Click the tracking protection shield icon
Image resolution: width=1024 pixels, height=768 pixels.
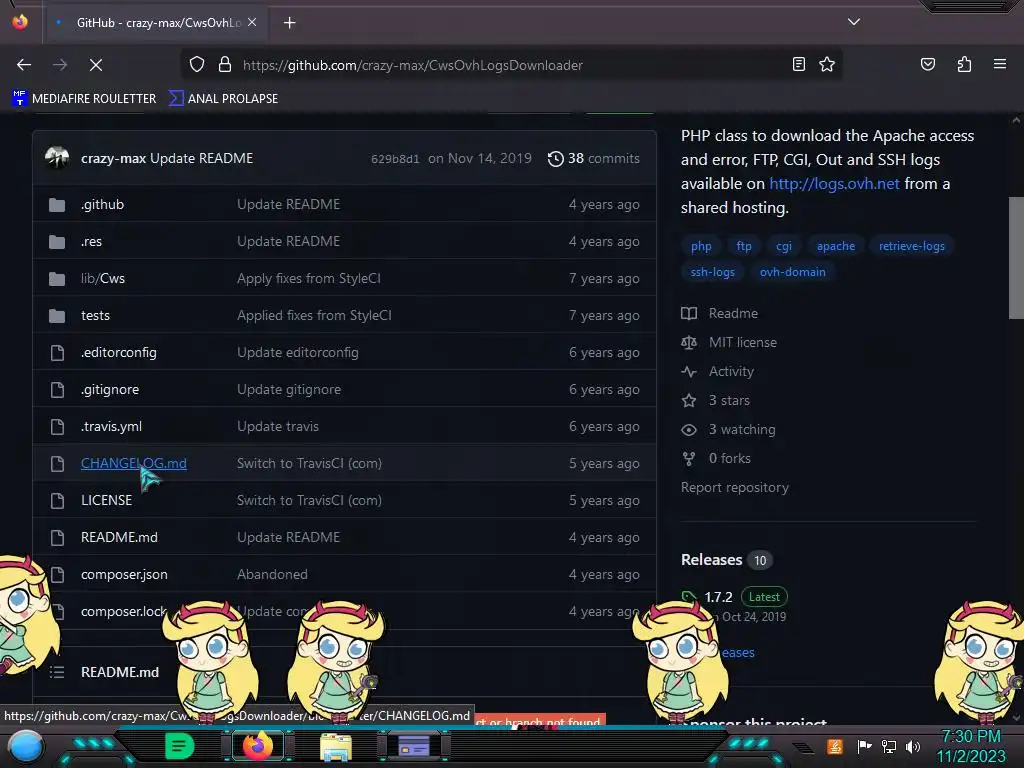coord(197,64)
